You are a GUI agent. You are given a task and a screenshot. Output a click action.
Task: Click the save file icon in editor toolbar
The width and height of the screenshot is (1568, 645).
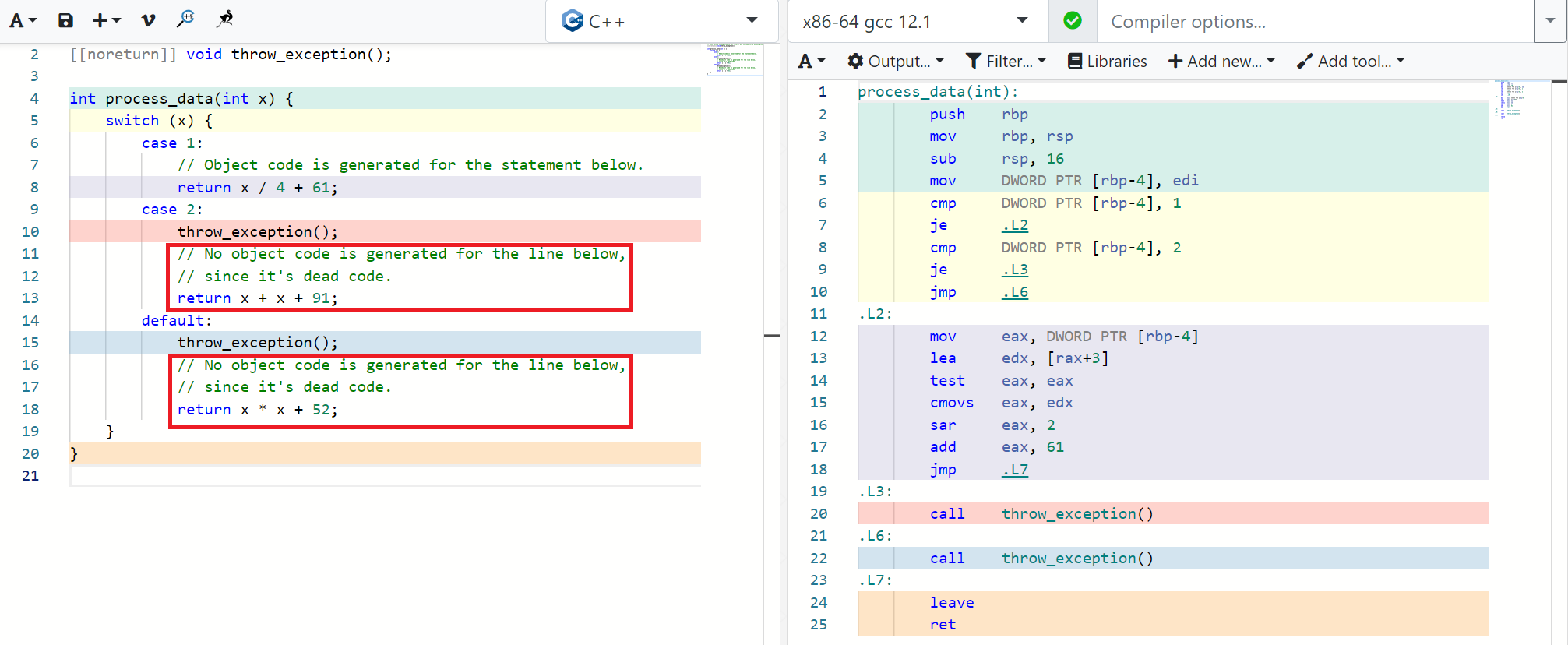coord(65,20)
